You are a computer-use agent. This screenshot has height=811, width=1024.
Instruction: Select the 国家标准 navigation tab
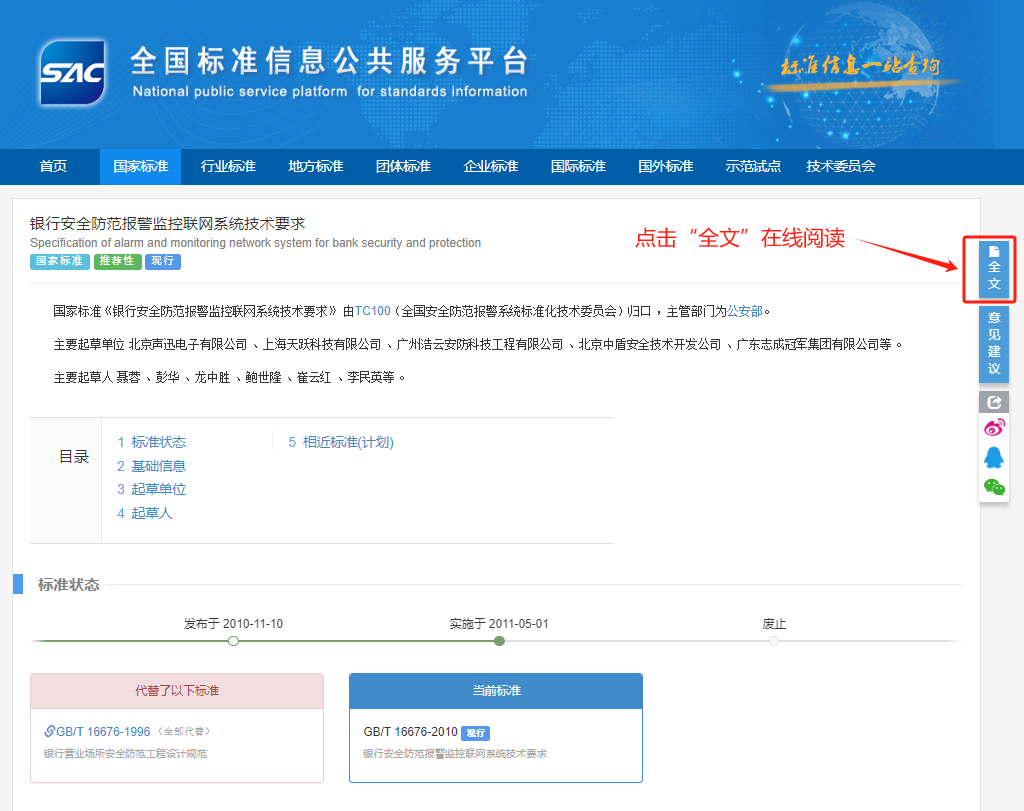tap(140, 166)
